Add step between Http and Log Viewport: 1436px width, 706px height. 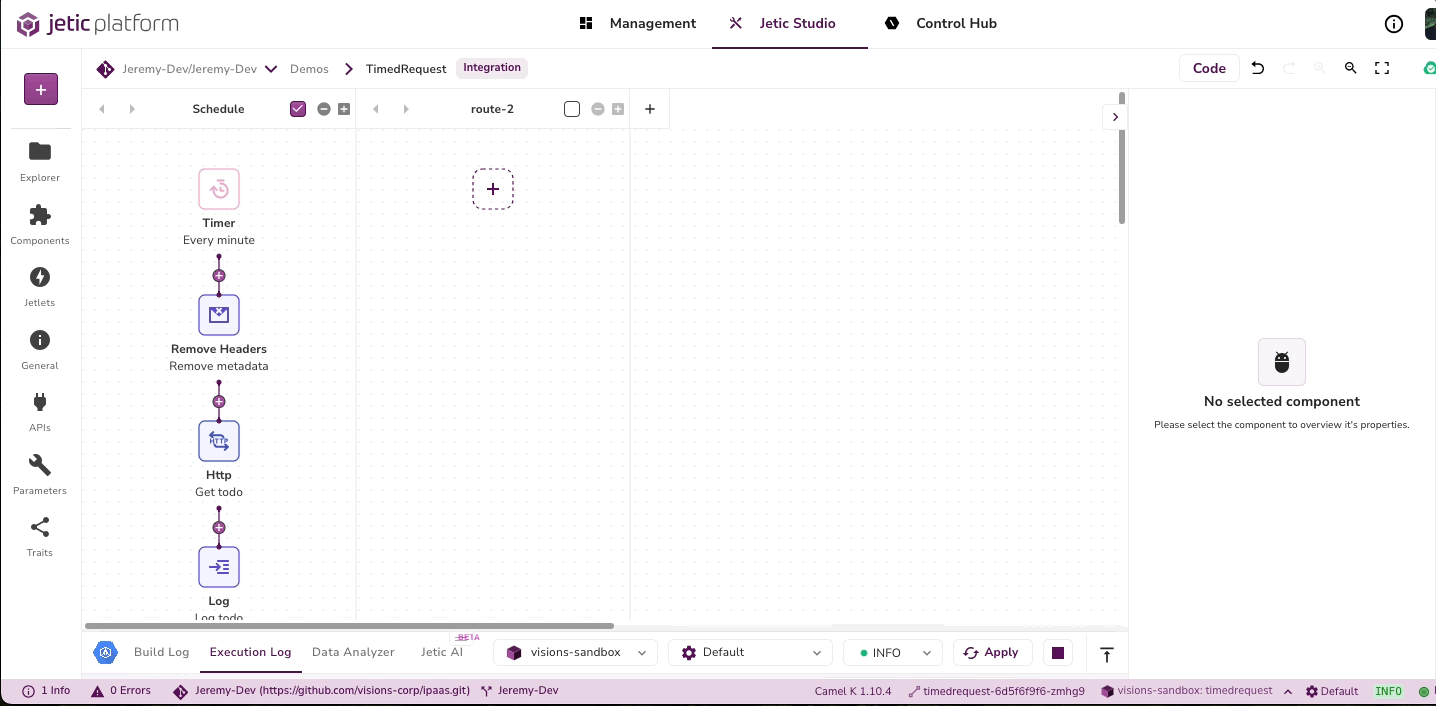pyautogui.click(x=219, y=527)
